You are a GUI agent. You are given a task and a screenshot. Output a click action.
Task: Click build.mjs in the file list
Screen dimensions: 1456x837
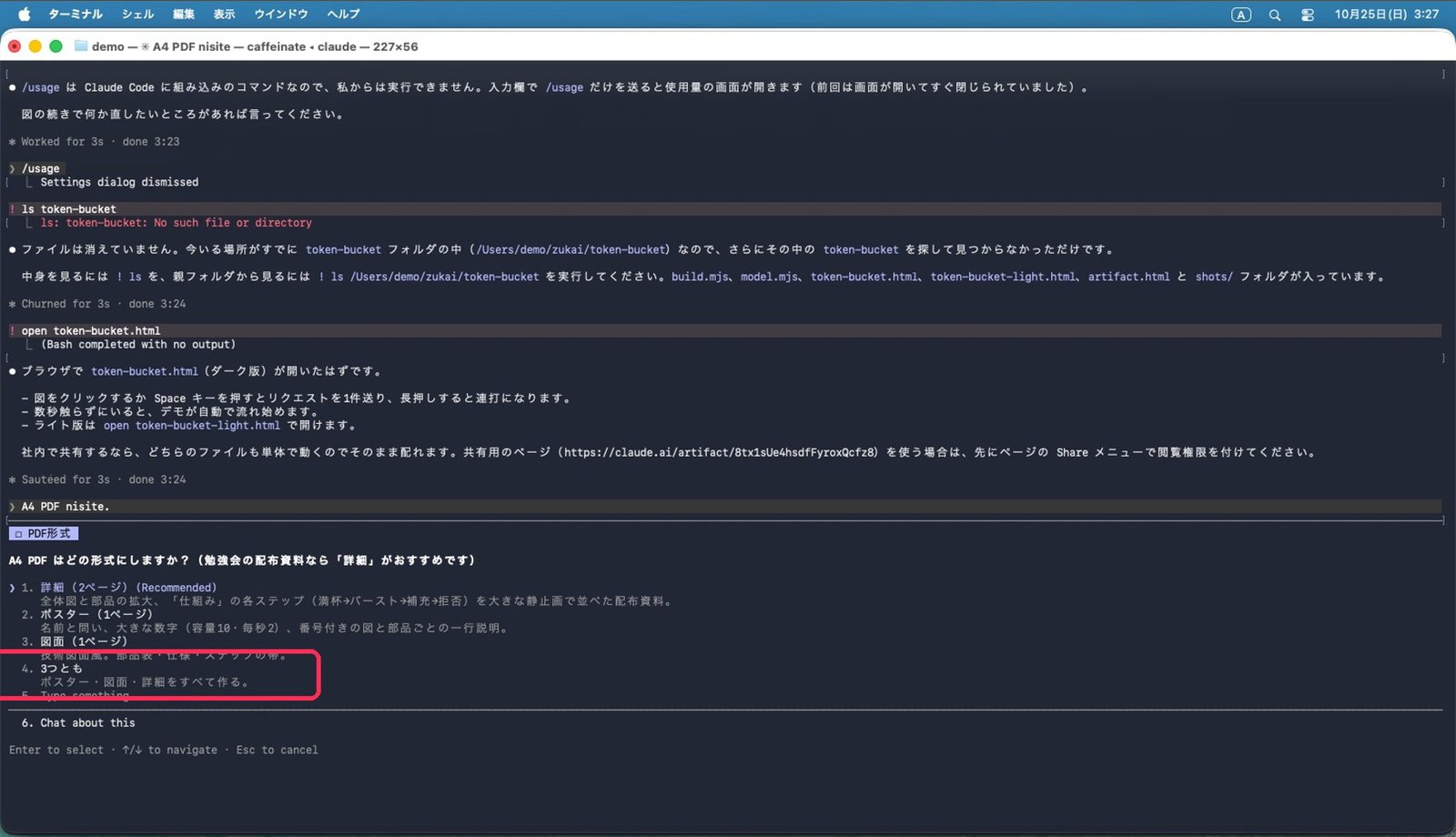(x=700, y=277)
